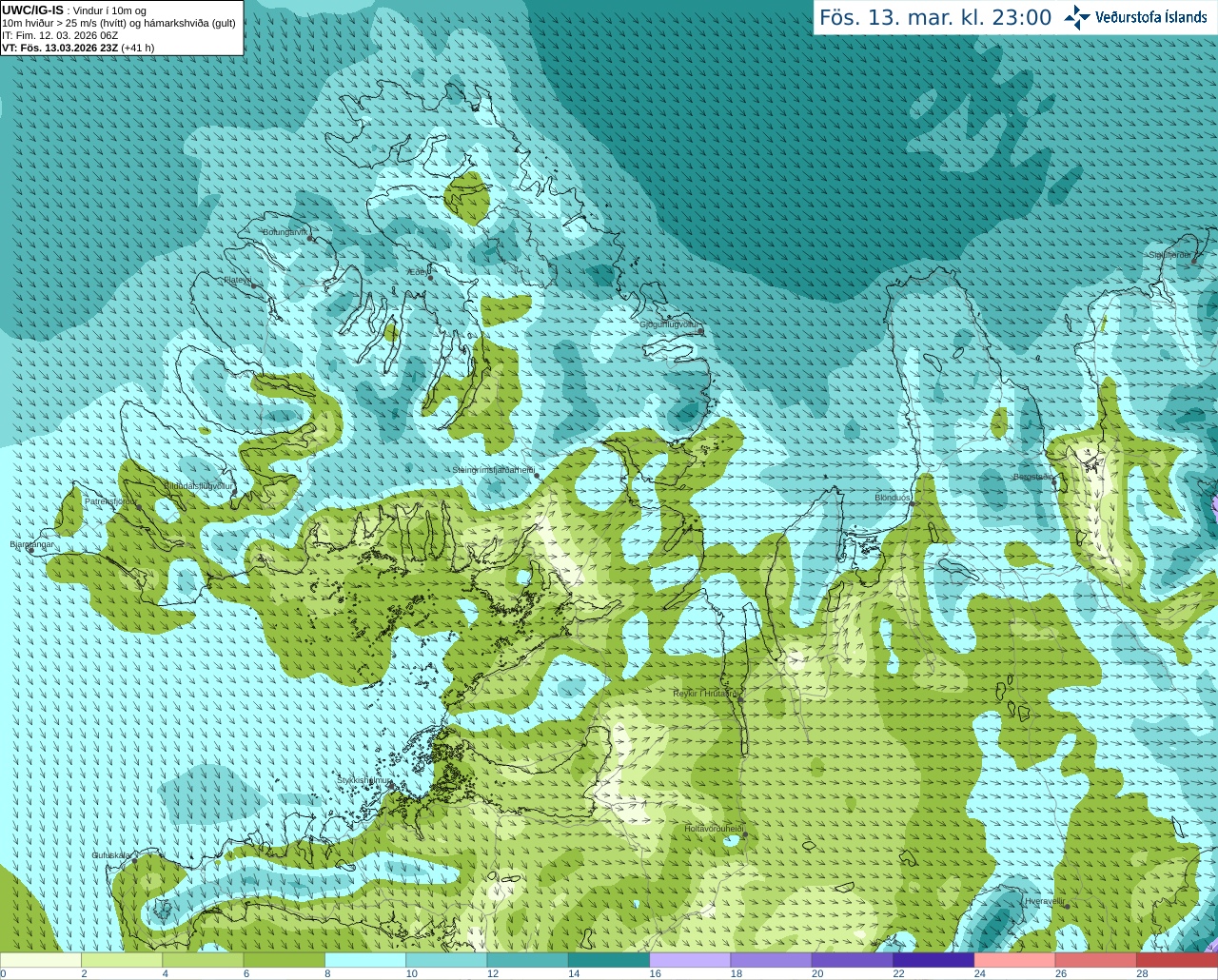
Task: Click the Gjögurflugvöllur station label
Action: 669,324
